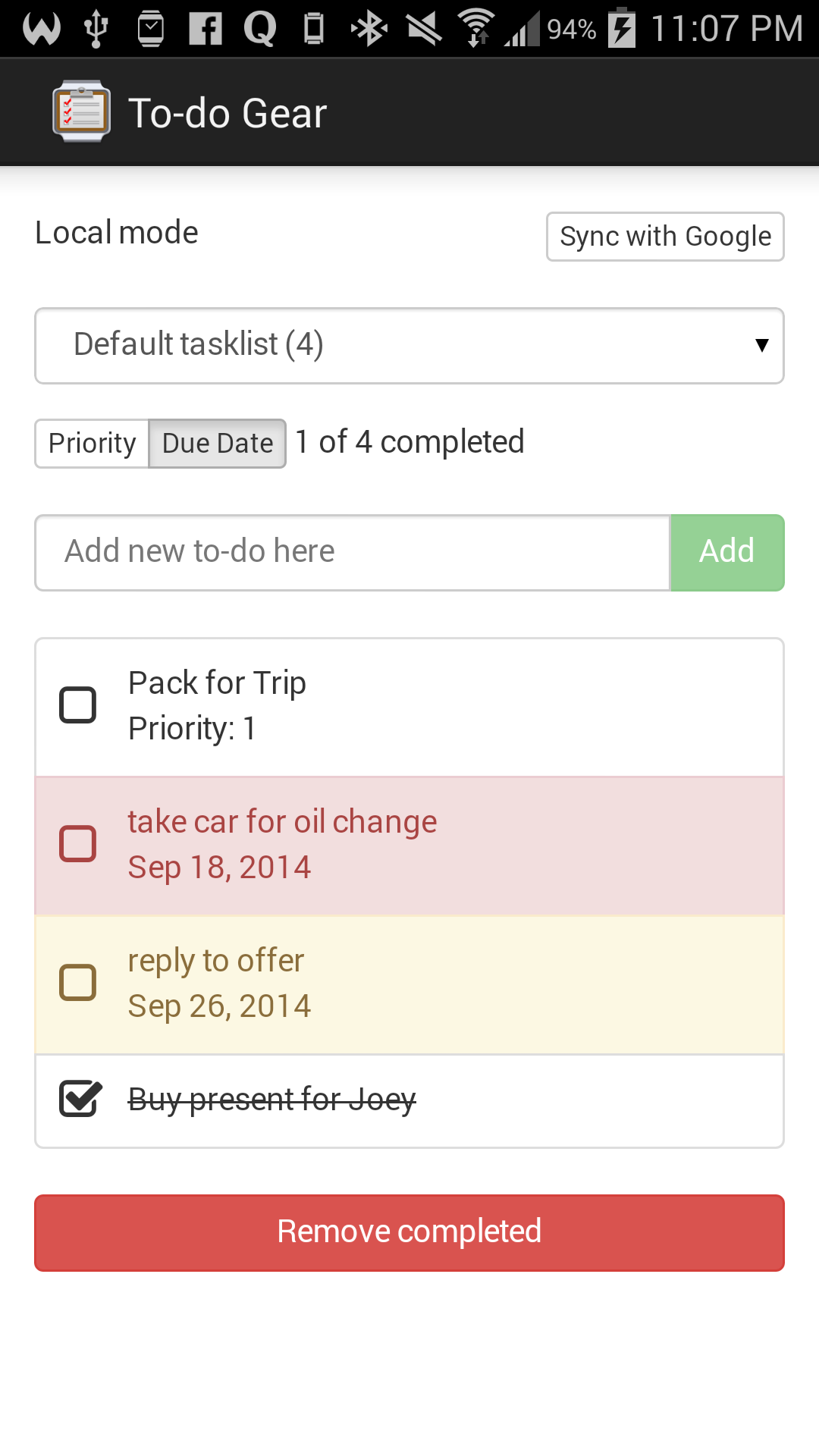Mark take car for oil change done

78,844
